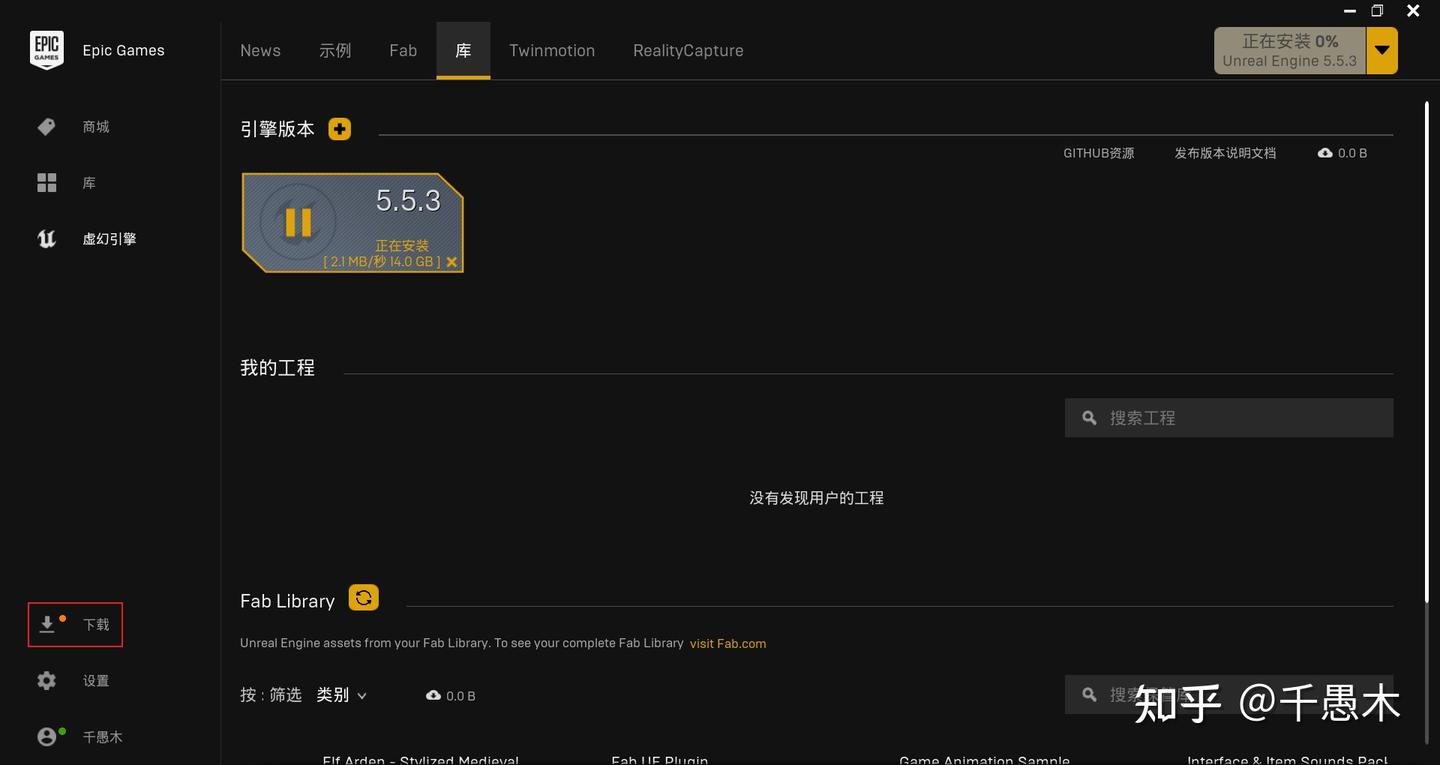This screenshot has height=765, width=1440.
Task: Open the 下载 downloads panel
Action: (x=75, y=623)
